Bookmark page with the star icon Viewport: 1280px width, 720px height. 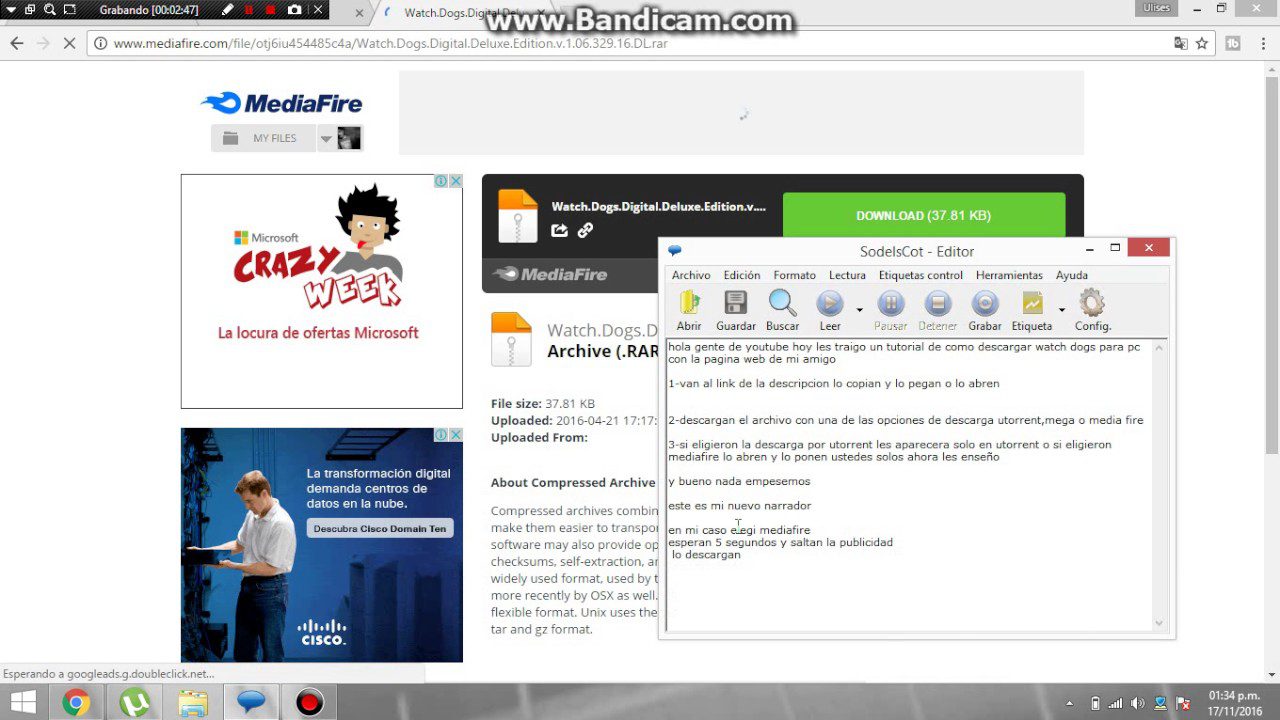pos(1202,43)
